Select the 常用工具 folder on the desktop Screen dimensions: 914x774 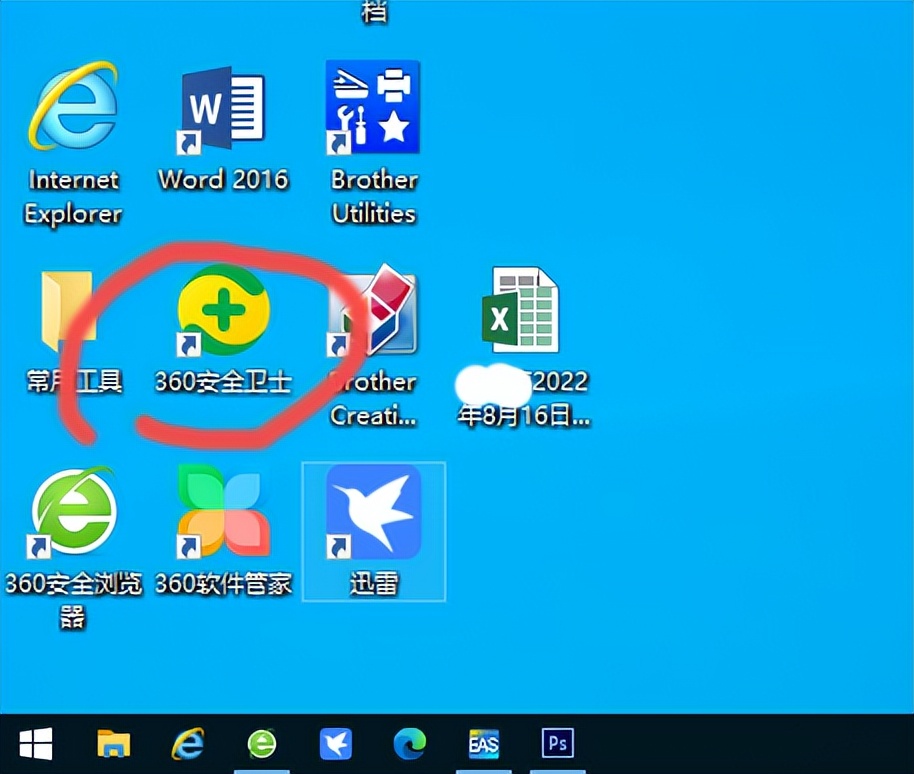(x=68, y=312)
